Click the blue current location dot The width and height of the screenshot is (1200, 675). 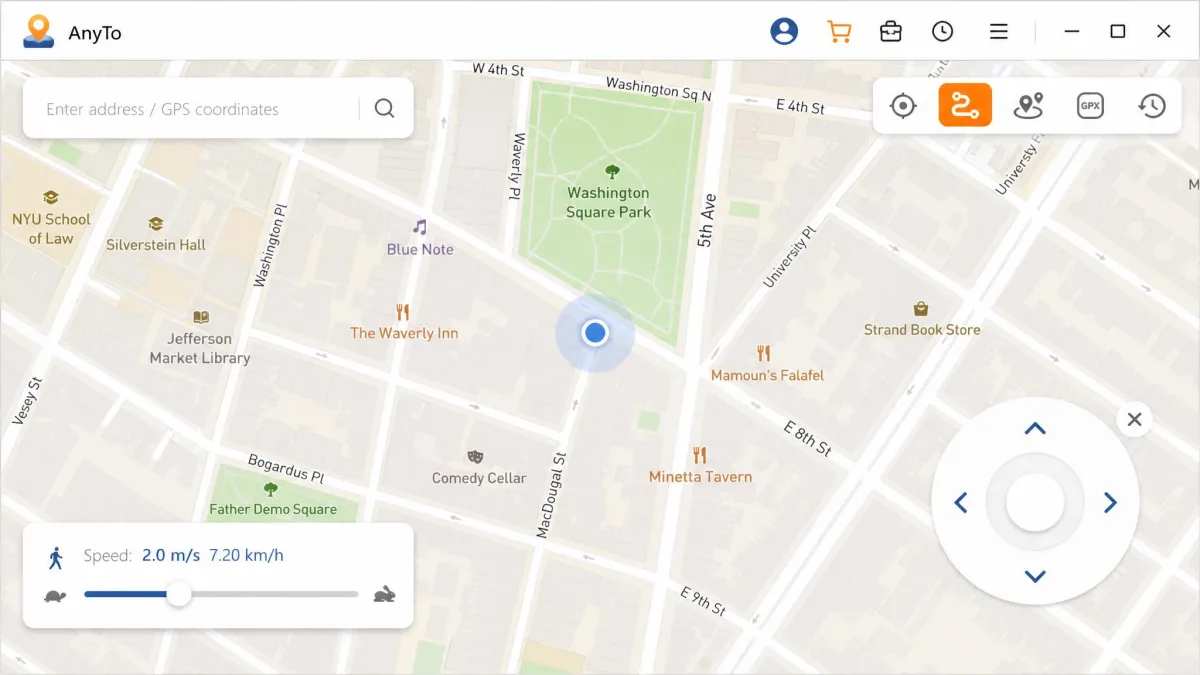pyautogui.click(x=595, y=332)
